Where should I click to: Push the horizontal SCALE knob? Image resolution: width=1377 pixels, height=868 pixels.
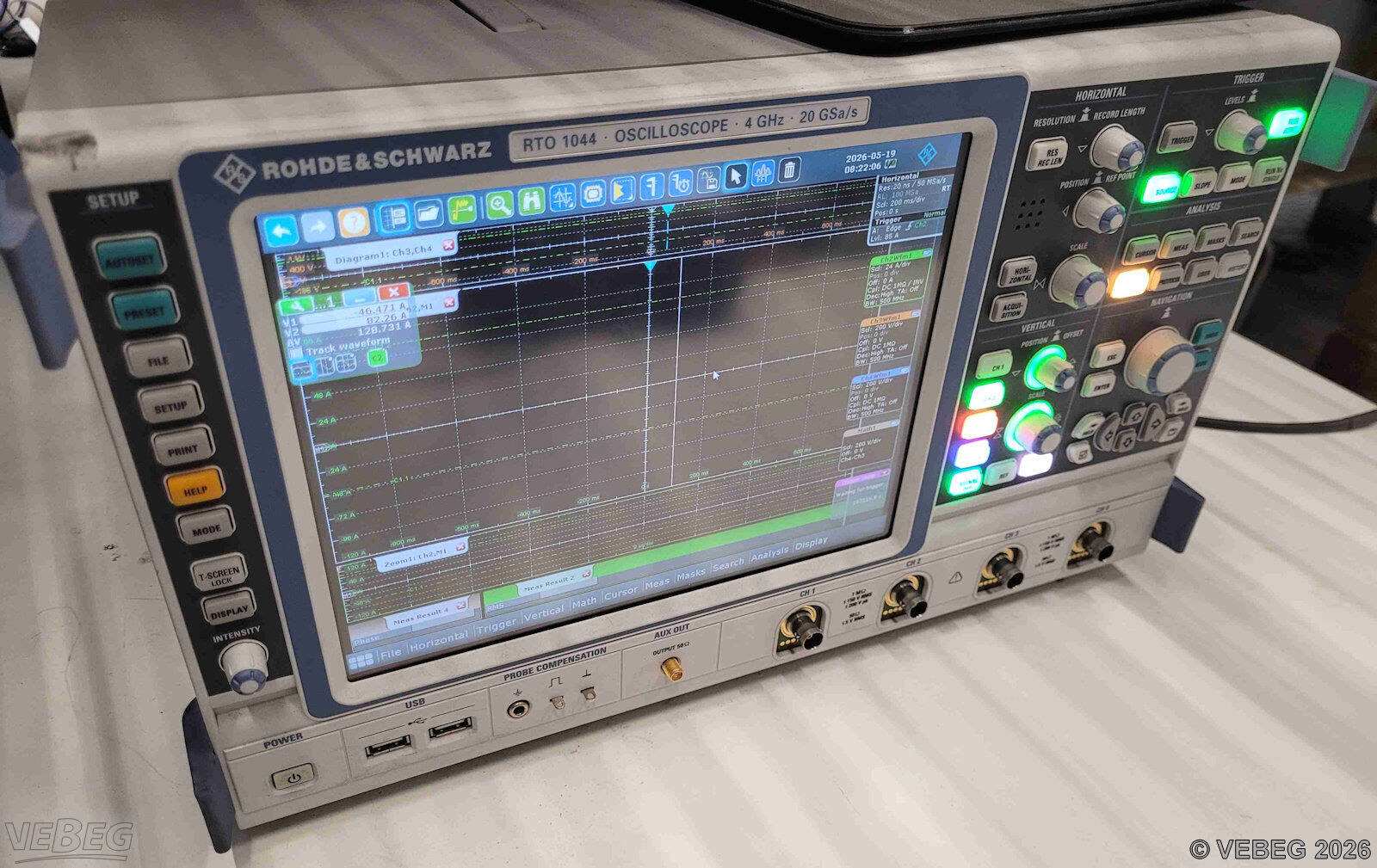point(1078,280)
